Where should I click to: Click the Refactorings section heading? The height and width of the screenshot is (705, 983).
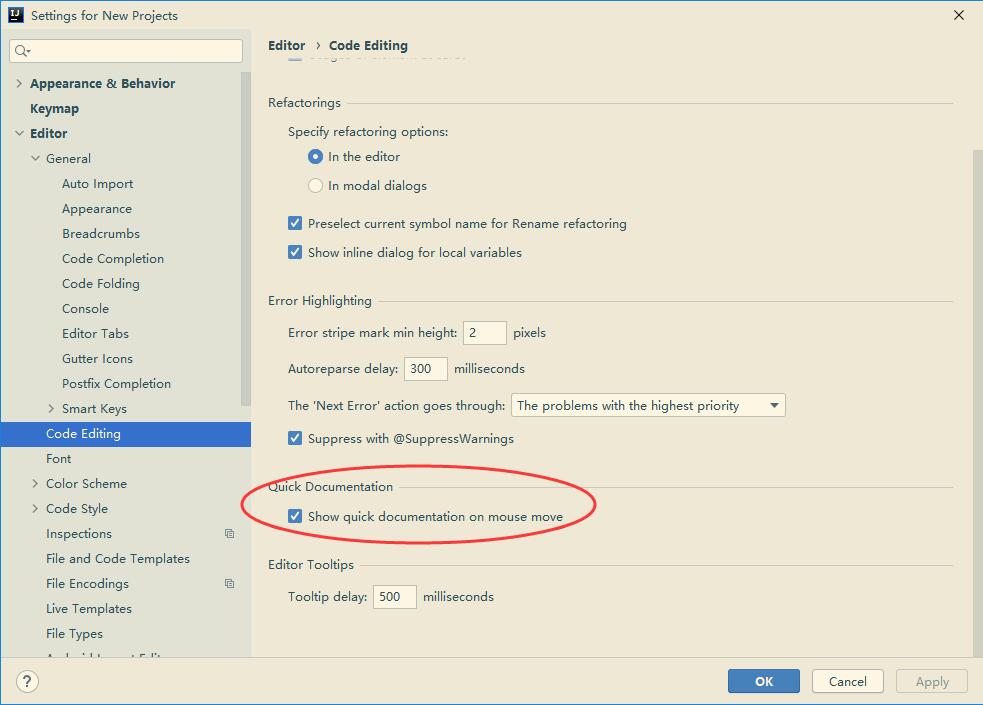(x=304, y=102)
